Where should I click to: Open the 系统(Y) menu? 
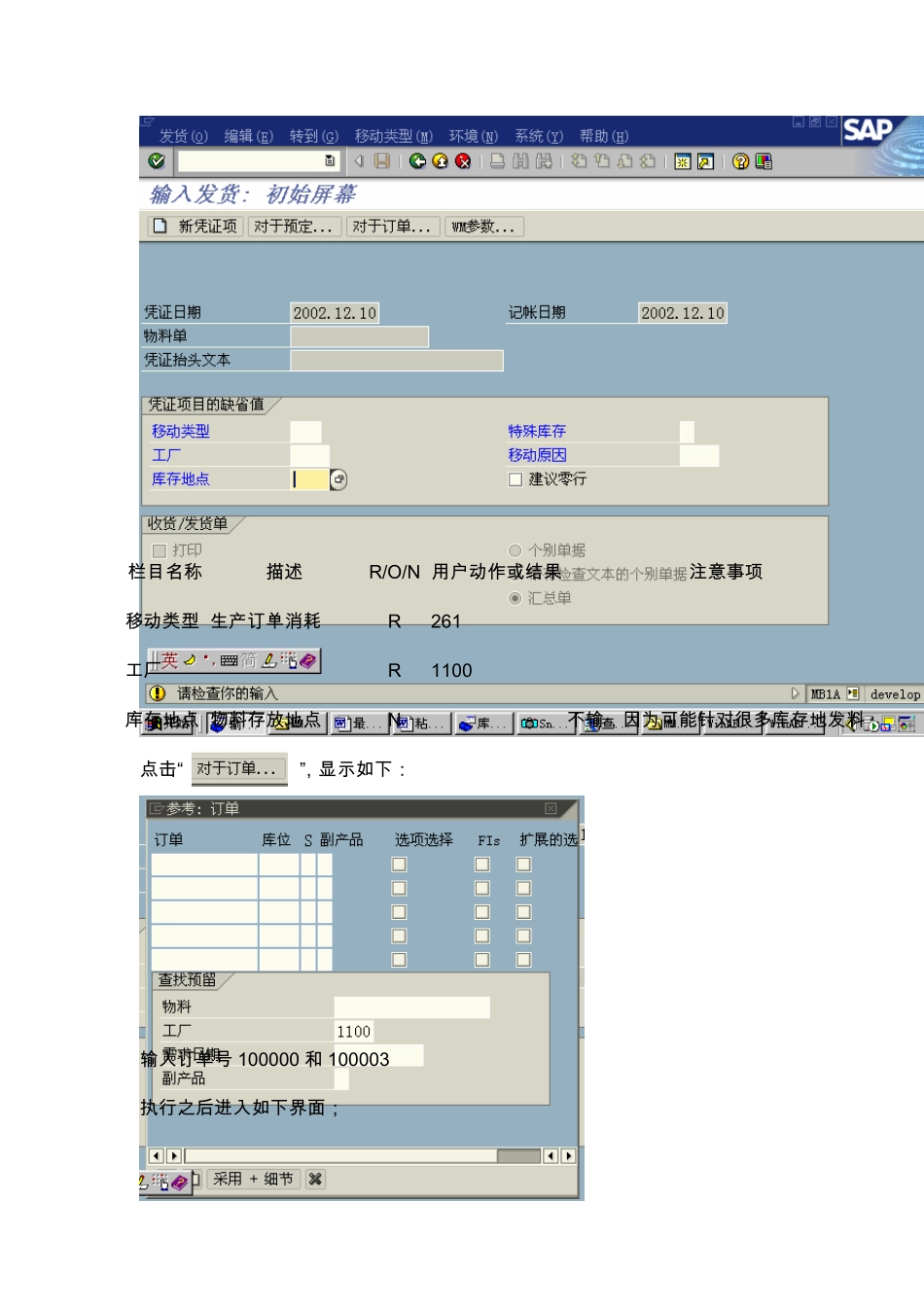539,136
